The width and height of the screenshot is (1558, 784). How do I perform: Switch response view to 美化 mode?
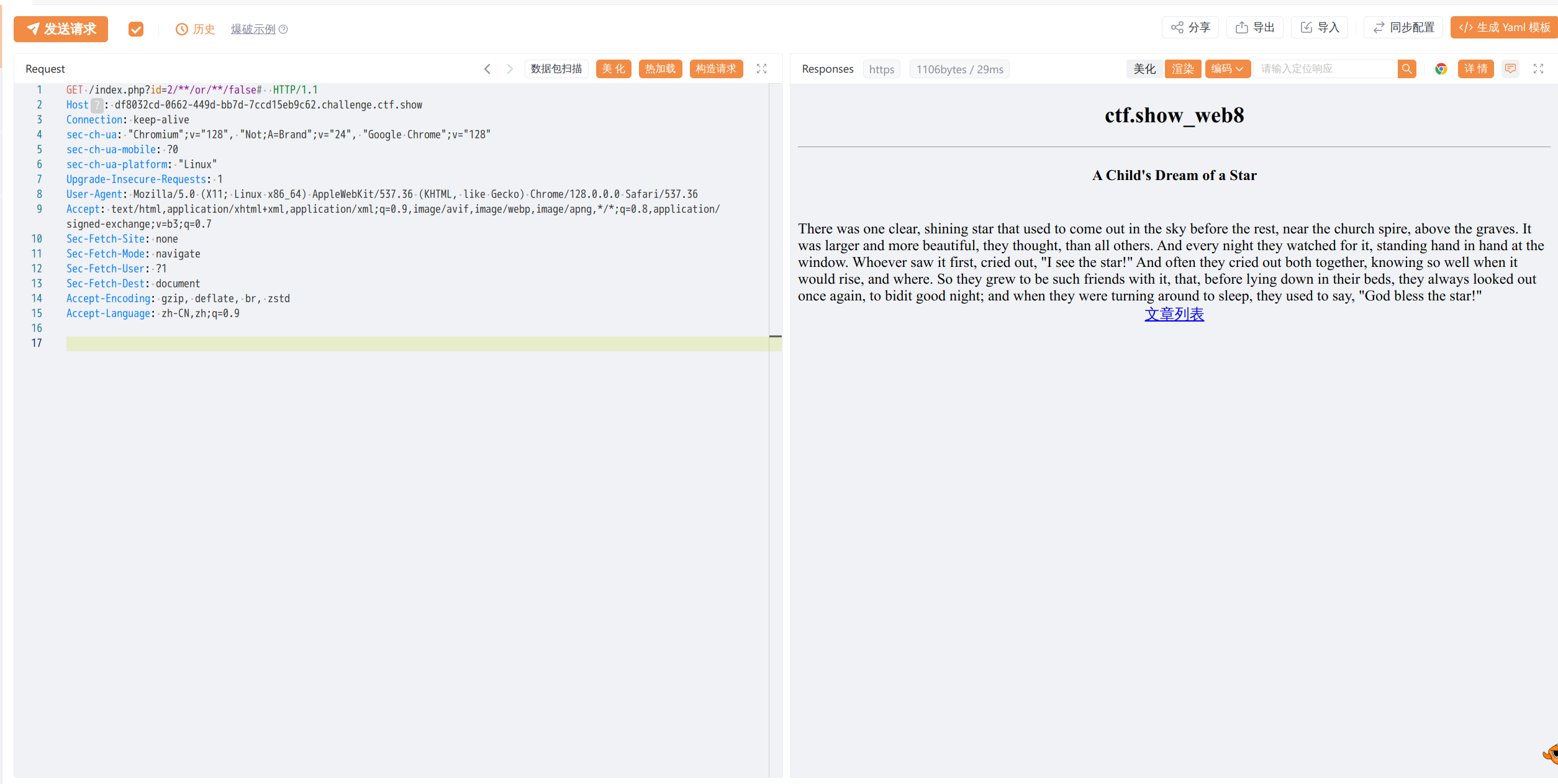pos(1144,69)
